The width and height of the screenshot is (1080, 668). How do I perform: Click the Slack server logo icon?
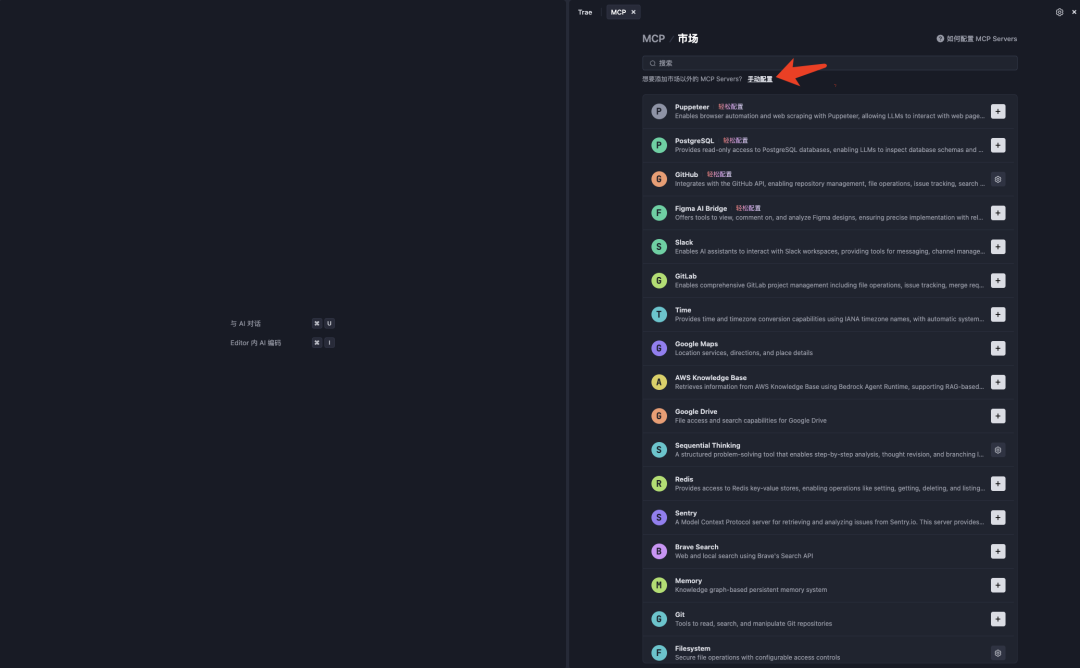[659, 246]
